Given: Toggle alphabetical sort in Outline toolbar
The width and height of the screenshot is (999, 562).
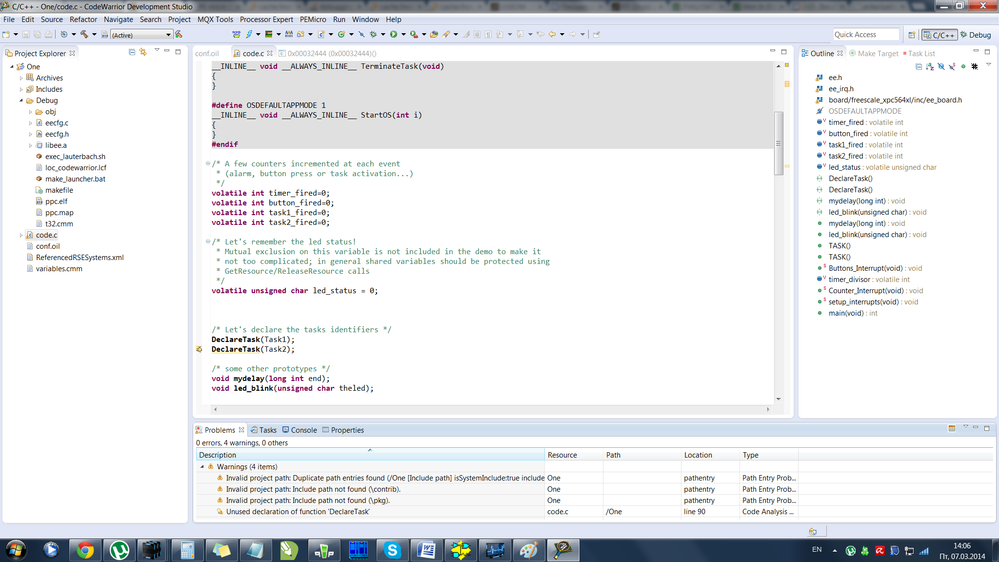Looking at the screenshot, I should point(930,66).
